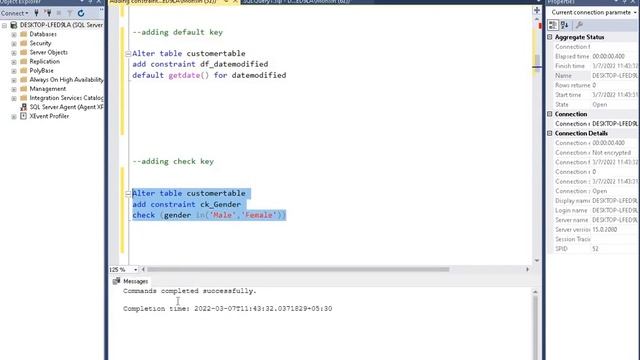
Task: Open the Messages results tab
Action: [131, 281]
